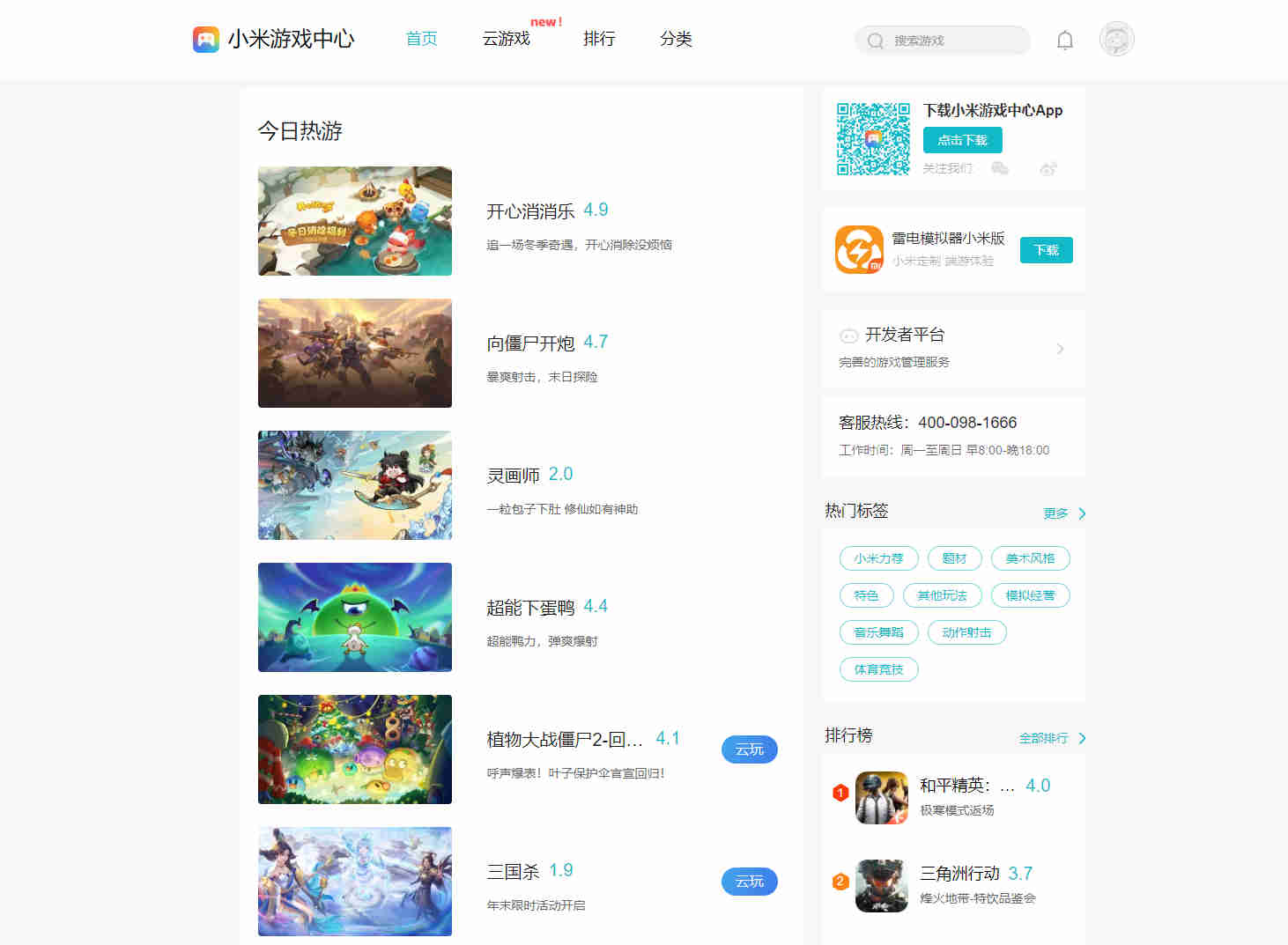Viewport: 1288px width, 945px height.
Task: Click the 搜索游戏 search input field
Action: 942,41
